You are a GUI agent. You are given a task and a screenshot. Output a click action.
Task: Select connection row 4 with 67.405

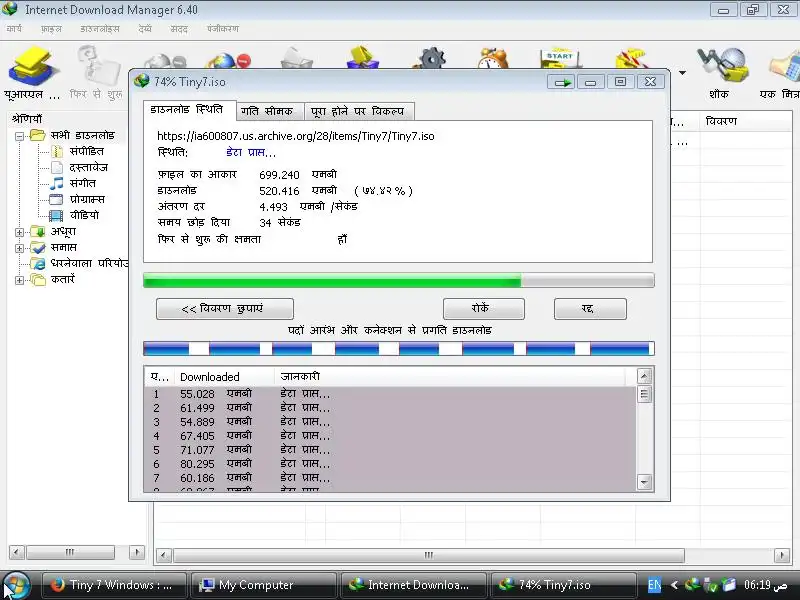[390, 436]
